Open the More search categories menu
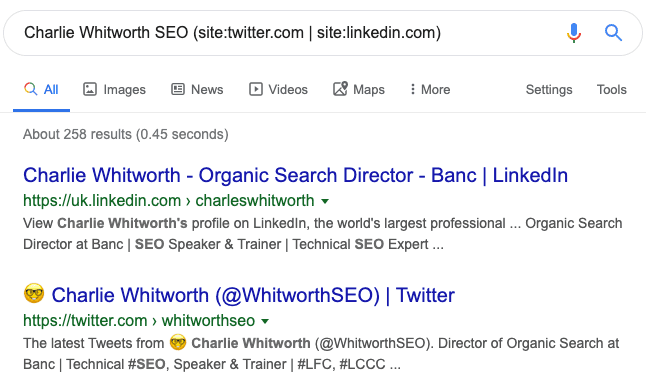The height and width of the screenshot is (383, 646). pyautogui.click(x=430, y=89)
